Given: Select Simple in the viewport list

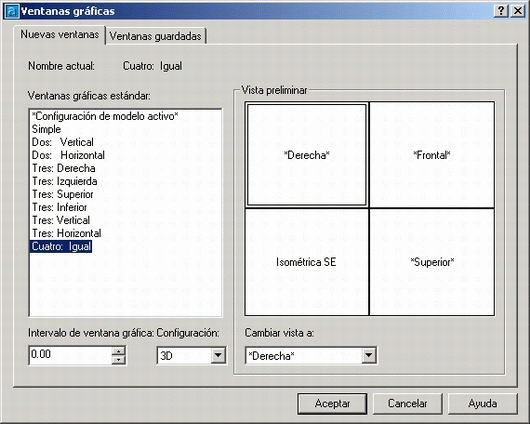Looking at the screenshot, I should pos(46,129).
